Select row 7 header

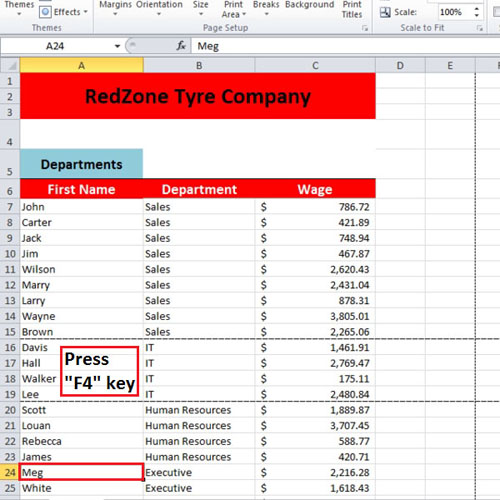tap(10, 207)
